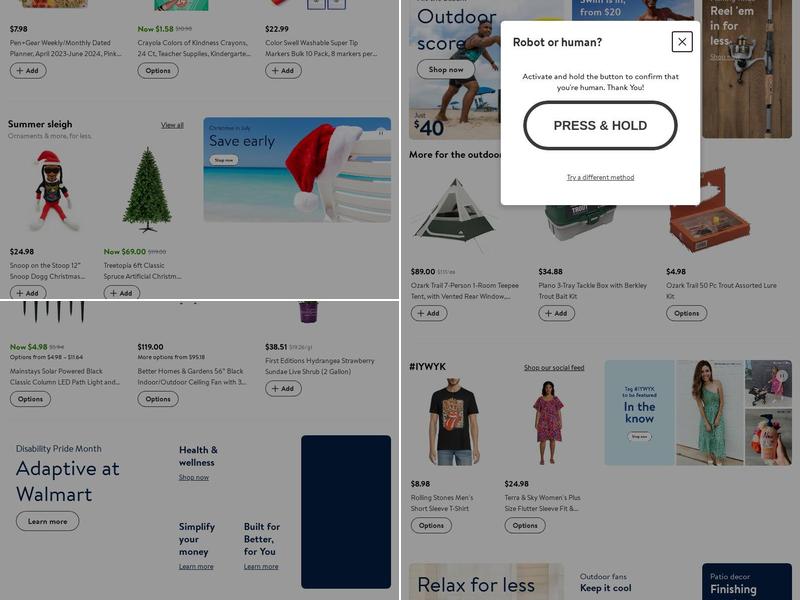Screen dimensions: 800x600
Task: Add the Ozark Trail Teepee Tent
Action: click(429, 313)
